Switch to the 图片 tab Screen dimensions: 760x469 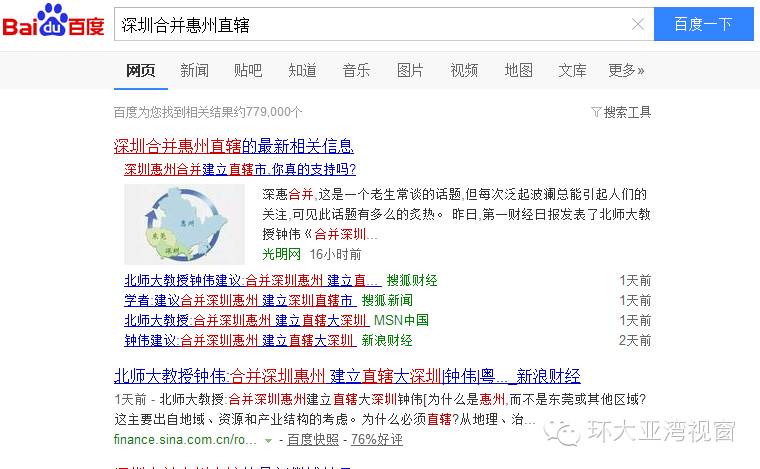click(x=410, y=71)
